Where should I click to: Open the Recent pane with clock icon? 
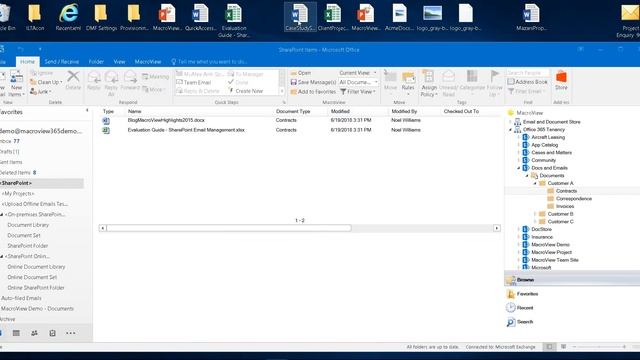tap(520, 308)
